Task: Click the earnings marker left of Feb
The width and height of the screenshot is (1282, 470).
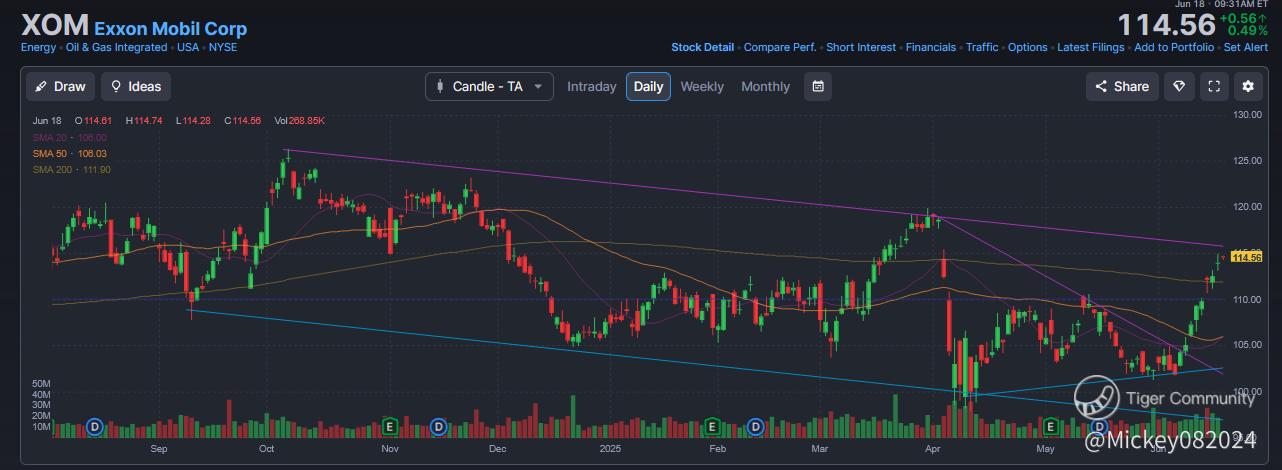Action: coord(711,427)
